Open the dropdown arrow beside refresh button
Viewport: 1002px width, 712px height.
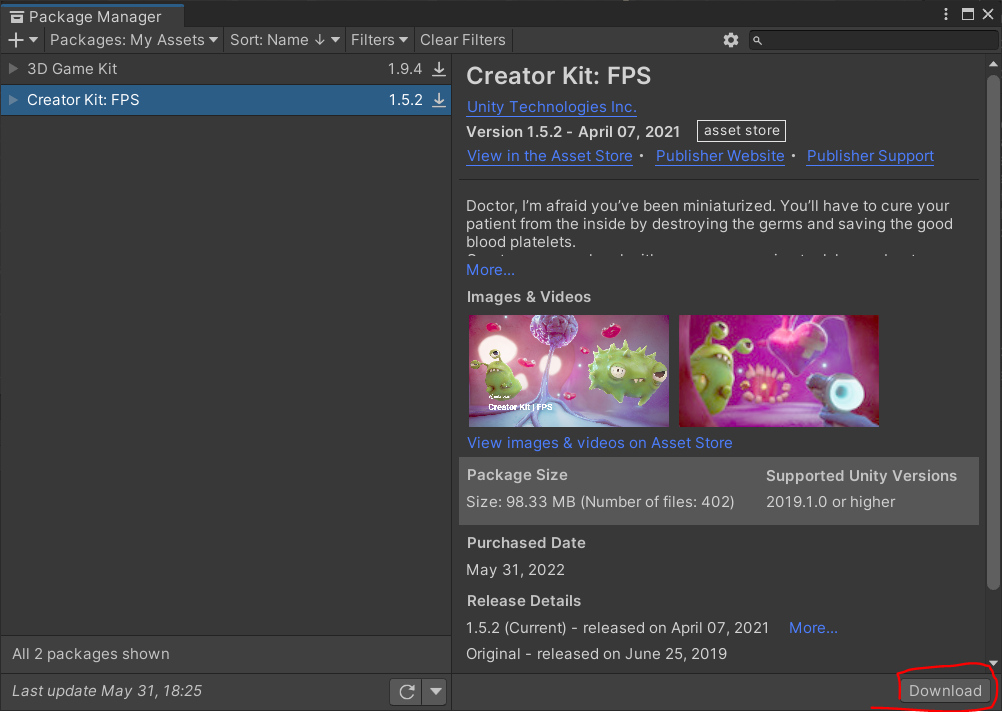click(x=436, y=692)
